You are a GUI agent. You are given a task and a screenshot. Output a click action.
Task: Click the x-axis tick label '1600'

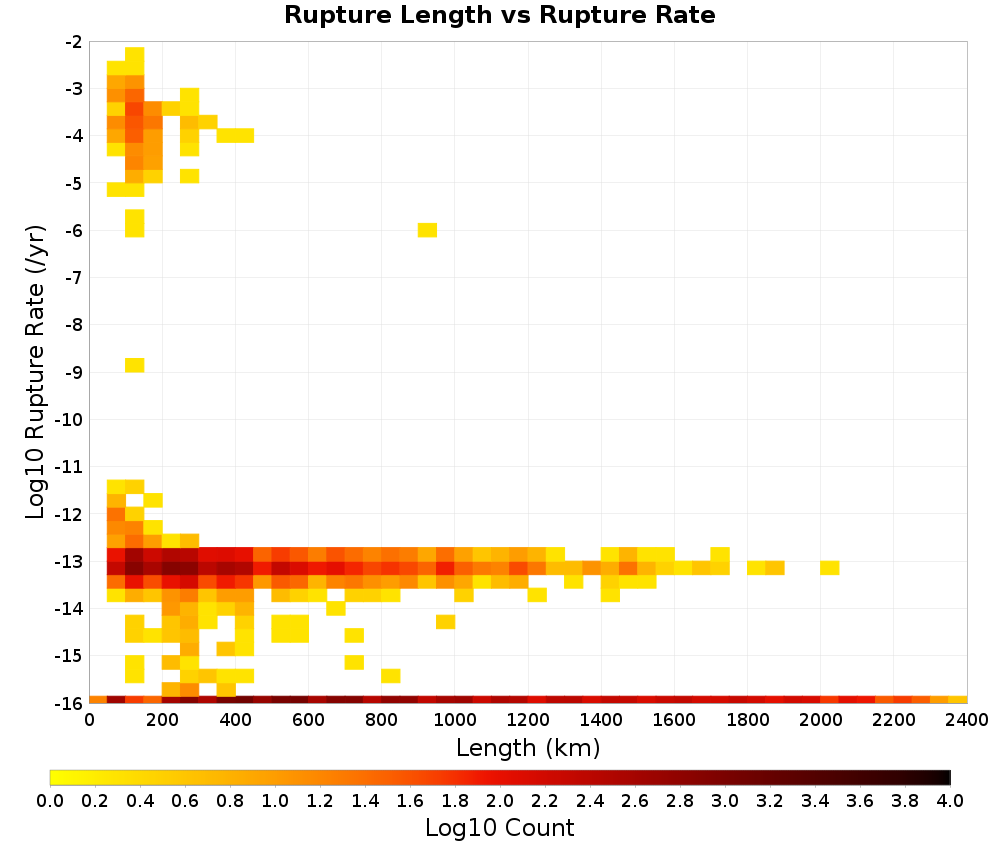pyautogui.click(x=674, y=721)
